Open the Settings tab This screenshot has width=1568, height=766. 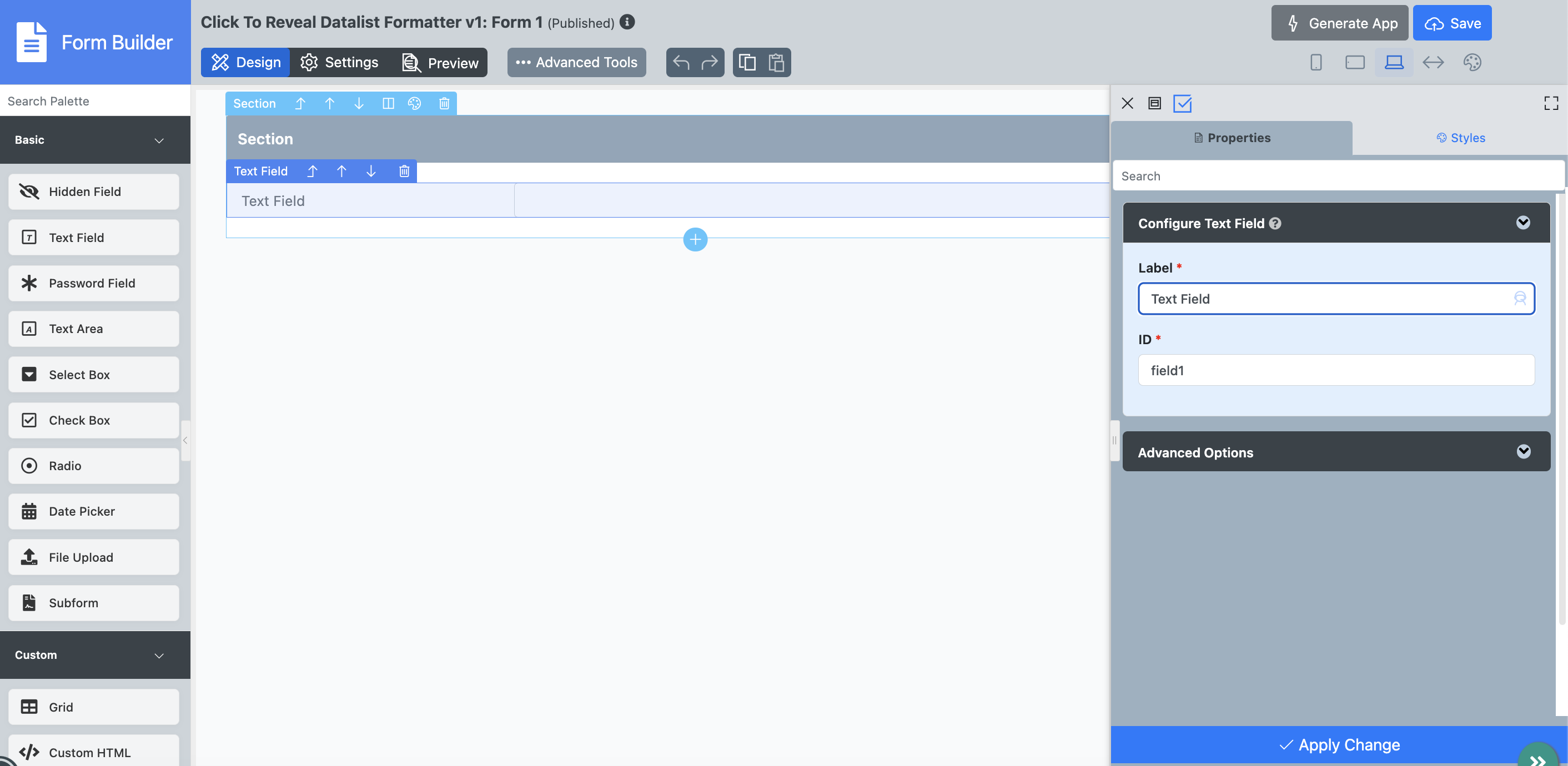[x=340, y=62]
